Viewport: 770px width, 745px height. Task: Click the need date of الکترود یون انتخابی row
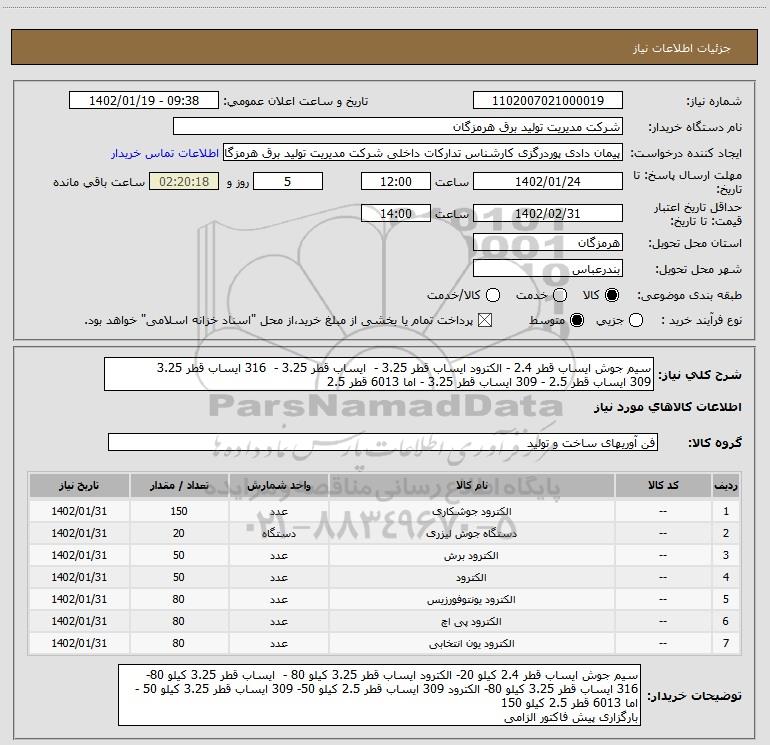click(79, 643)
